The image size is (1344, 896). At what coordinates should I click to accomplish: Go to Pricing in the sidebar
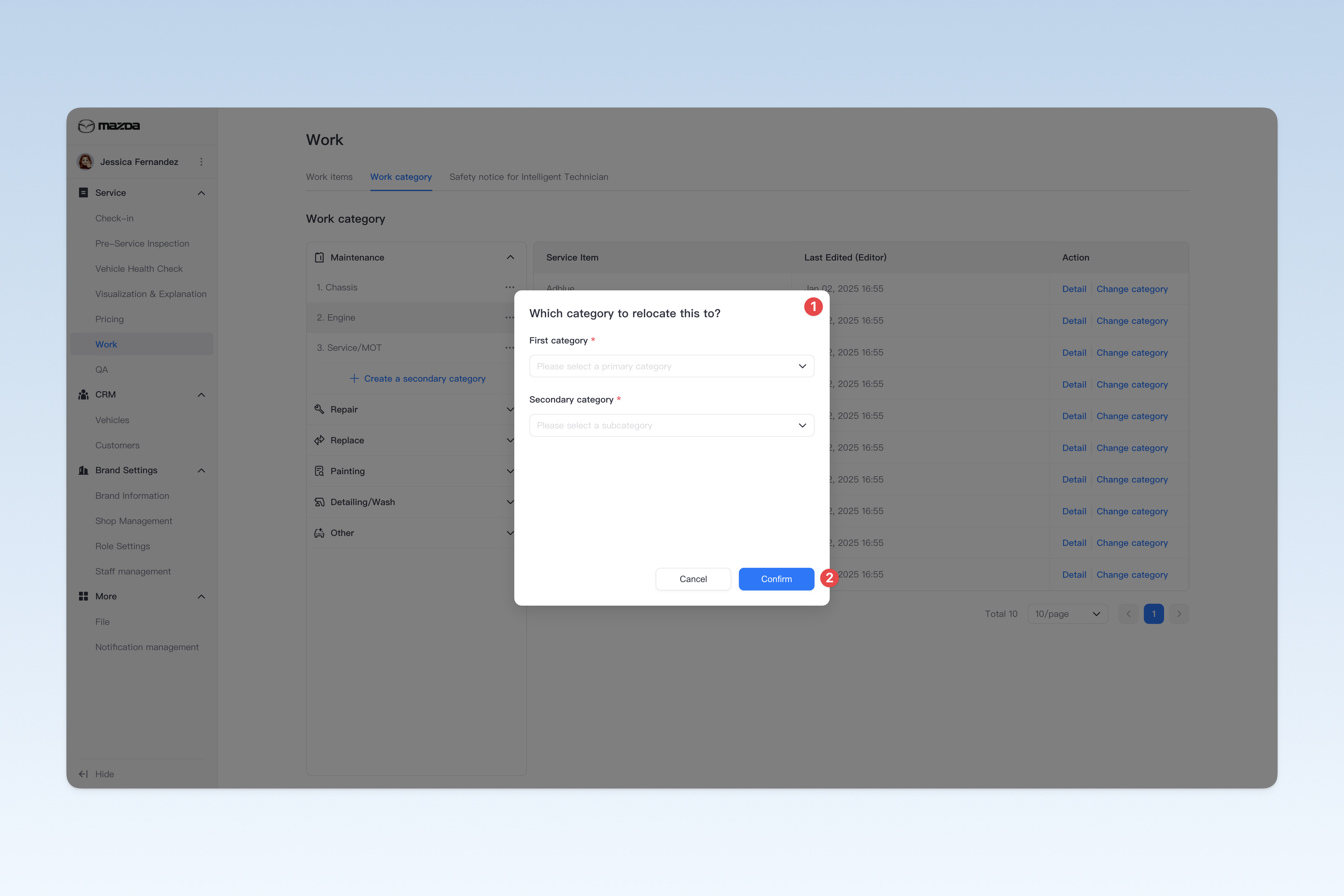pyautogui.click(x=109, y=320)
